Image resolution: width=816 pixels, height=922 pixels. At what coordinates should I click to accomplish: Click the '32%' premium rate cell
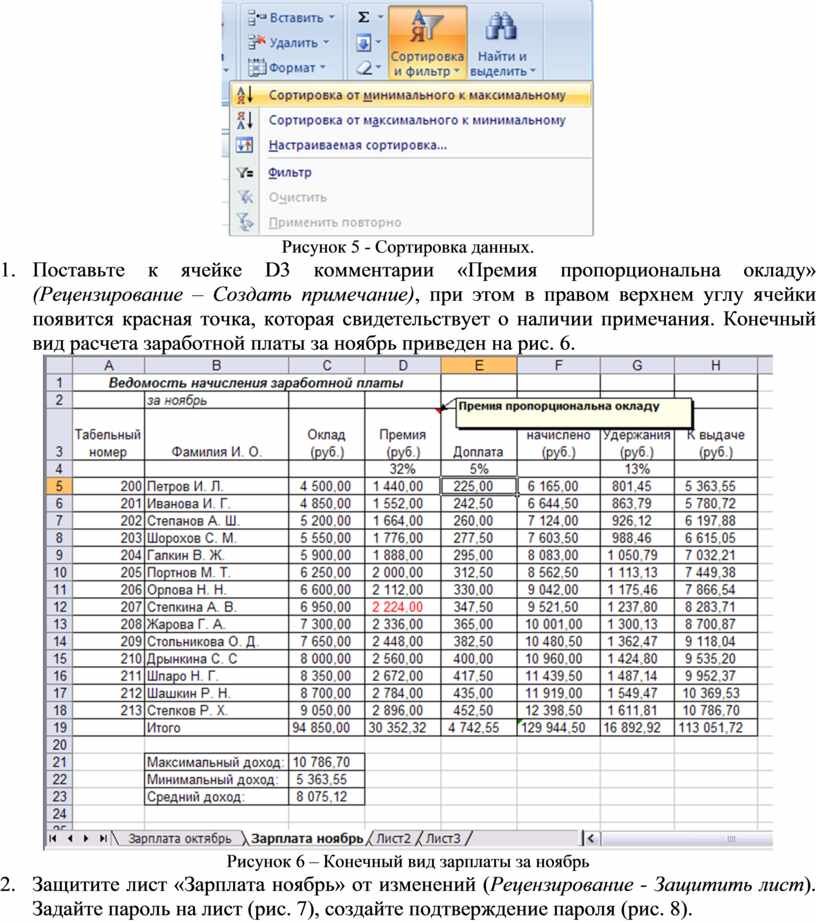403,469
